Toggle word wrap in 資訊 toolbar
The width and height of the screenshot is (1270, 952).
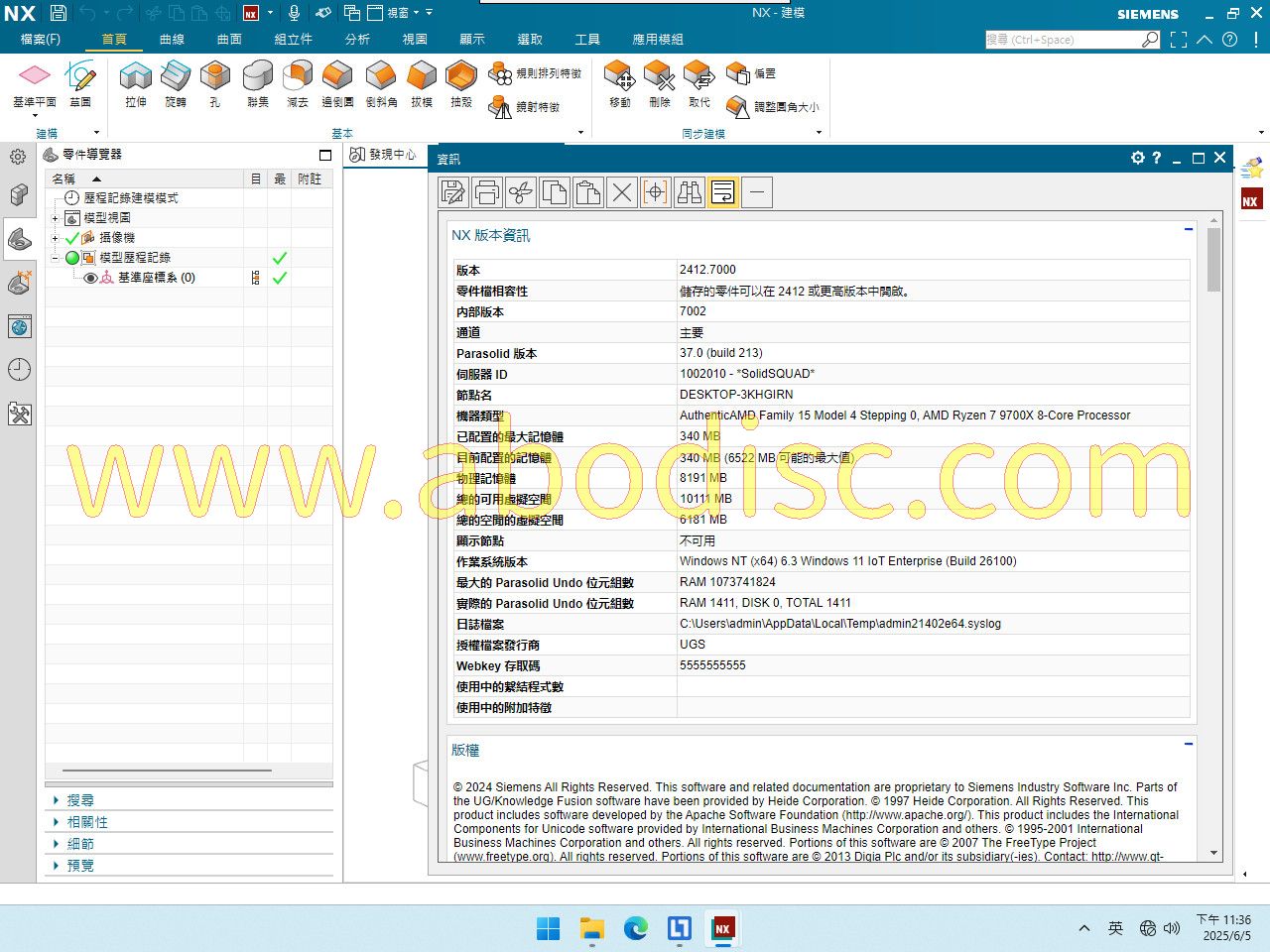[x=723, y=192]
